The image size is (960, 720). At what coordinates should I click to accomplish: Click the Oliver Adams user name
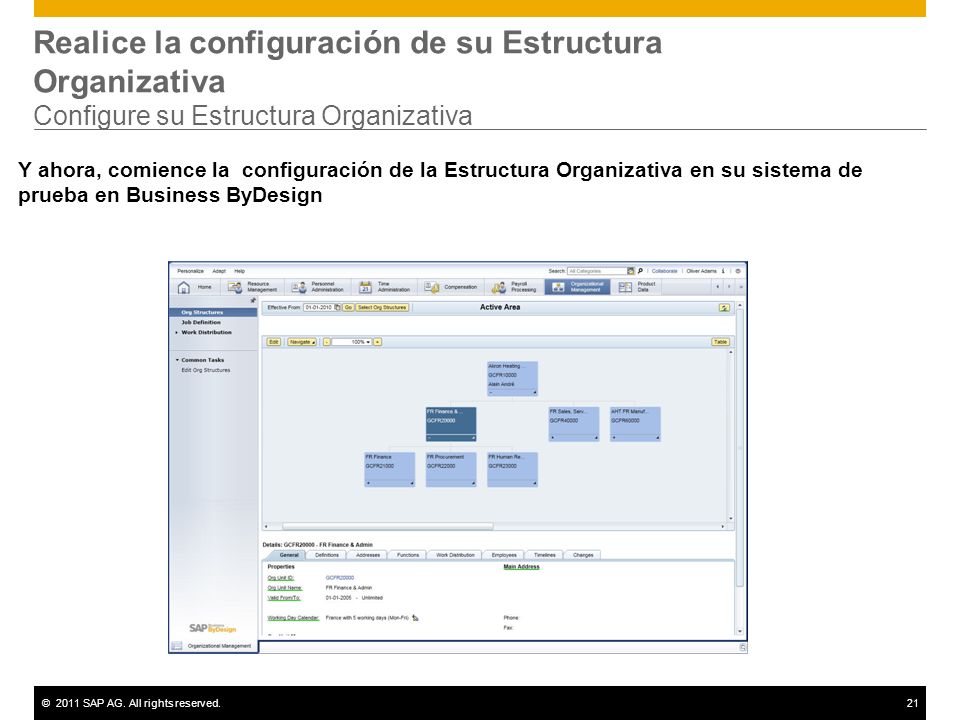701,271
